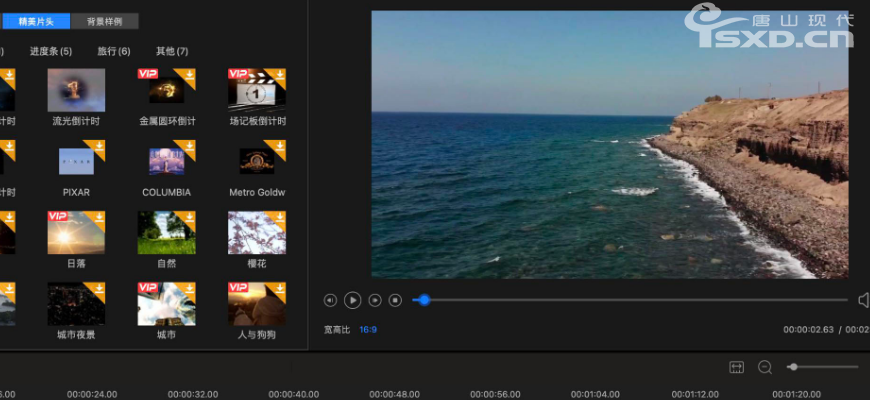The image size is (870, 400).
Task: Switch to the 背景样例 tab
Action: pyautogui.click(x=104, y=22)
